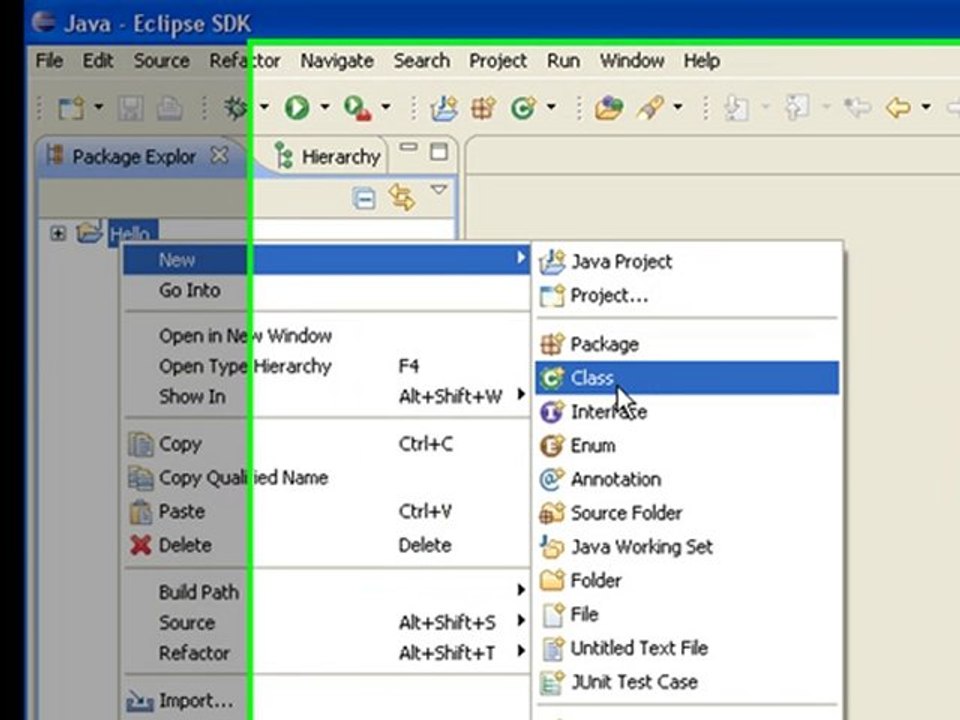960x720 pixels.
Task: Expand the Hello project tree node
Action: click(58, 233)
